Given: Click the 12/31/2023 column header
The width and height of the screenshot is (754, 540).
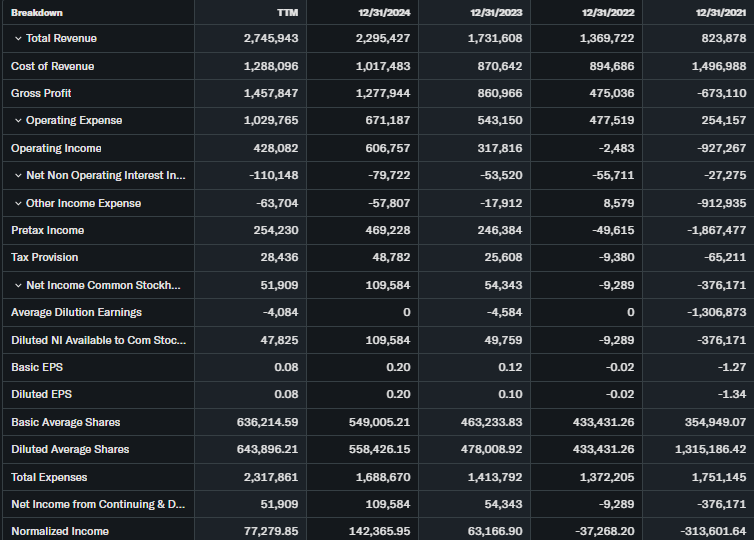Looking at the screenshot, I should click(x=497, y=12).
